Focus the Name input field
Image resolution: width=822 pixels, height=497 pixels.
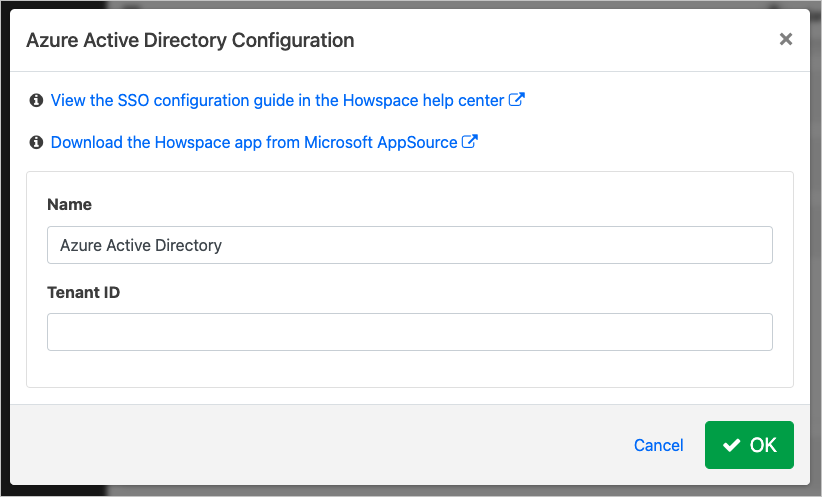[409, 245]
